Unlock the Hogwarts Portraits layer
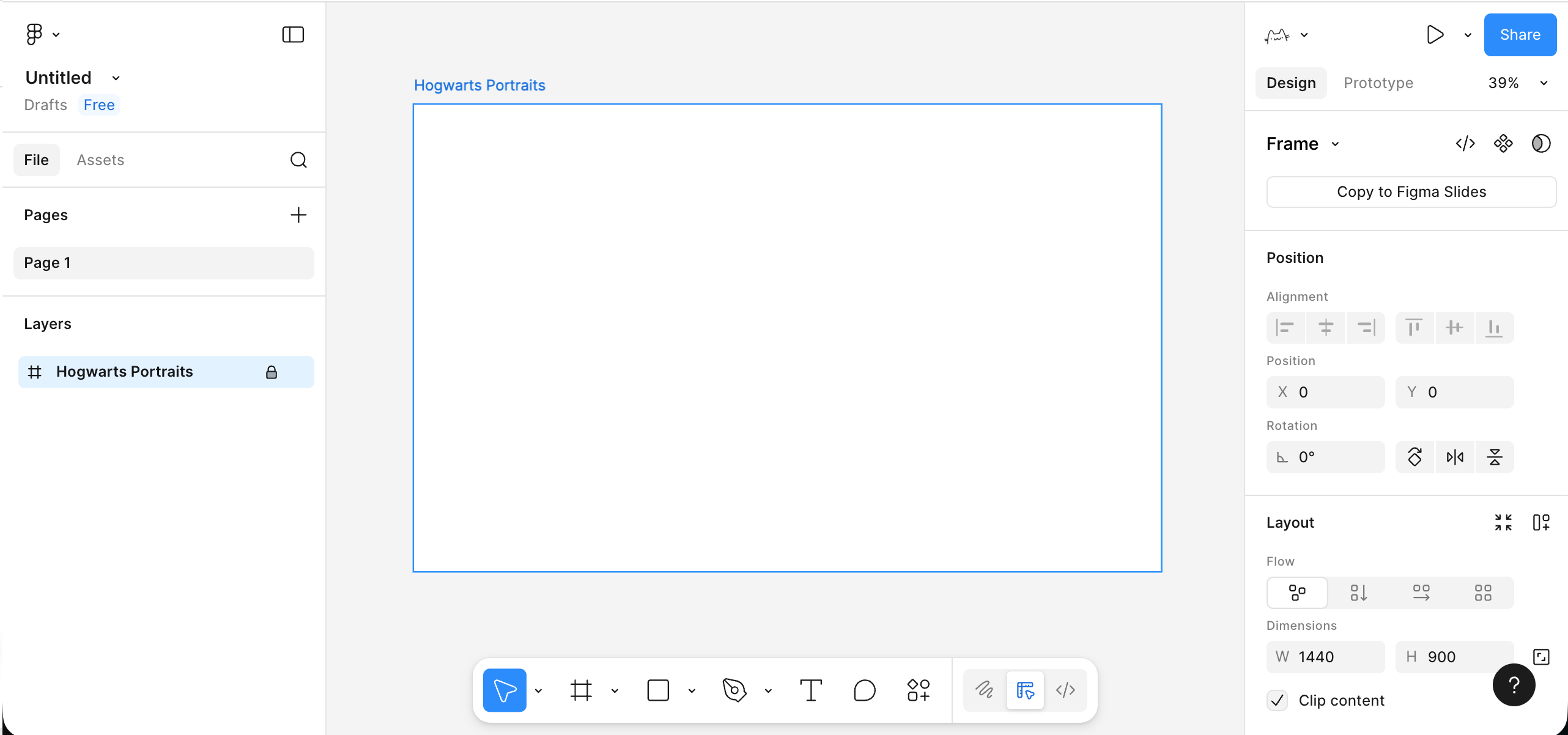The height and width of the screenshot is (735, 1568). [272, 372]
